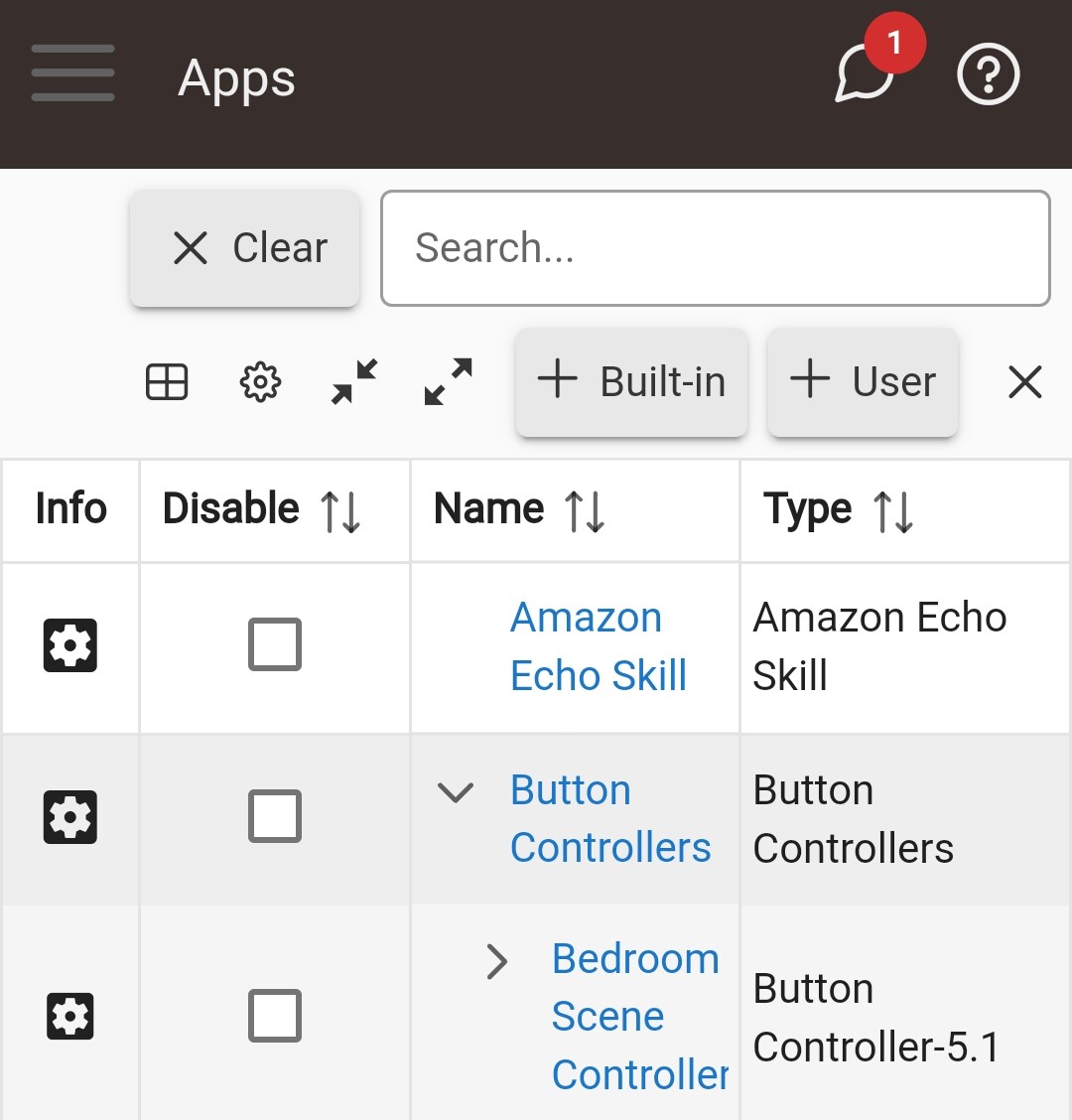
Task: Open the Amazon Echo Skill link
Action: pyautogui.click(x=599, y=646)
